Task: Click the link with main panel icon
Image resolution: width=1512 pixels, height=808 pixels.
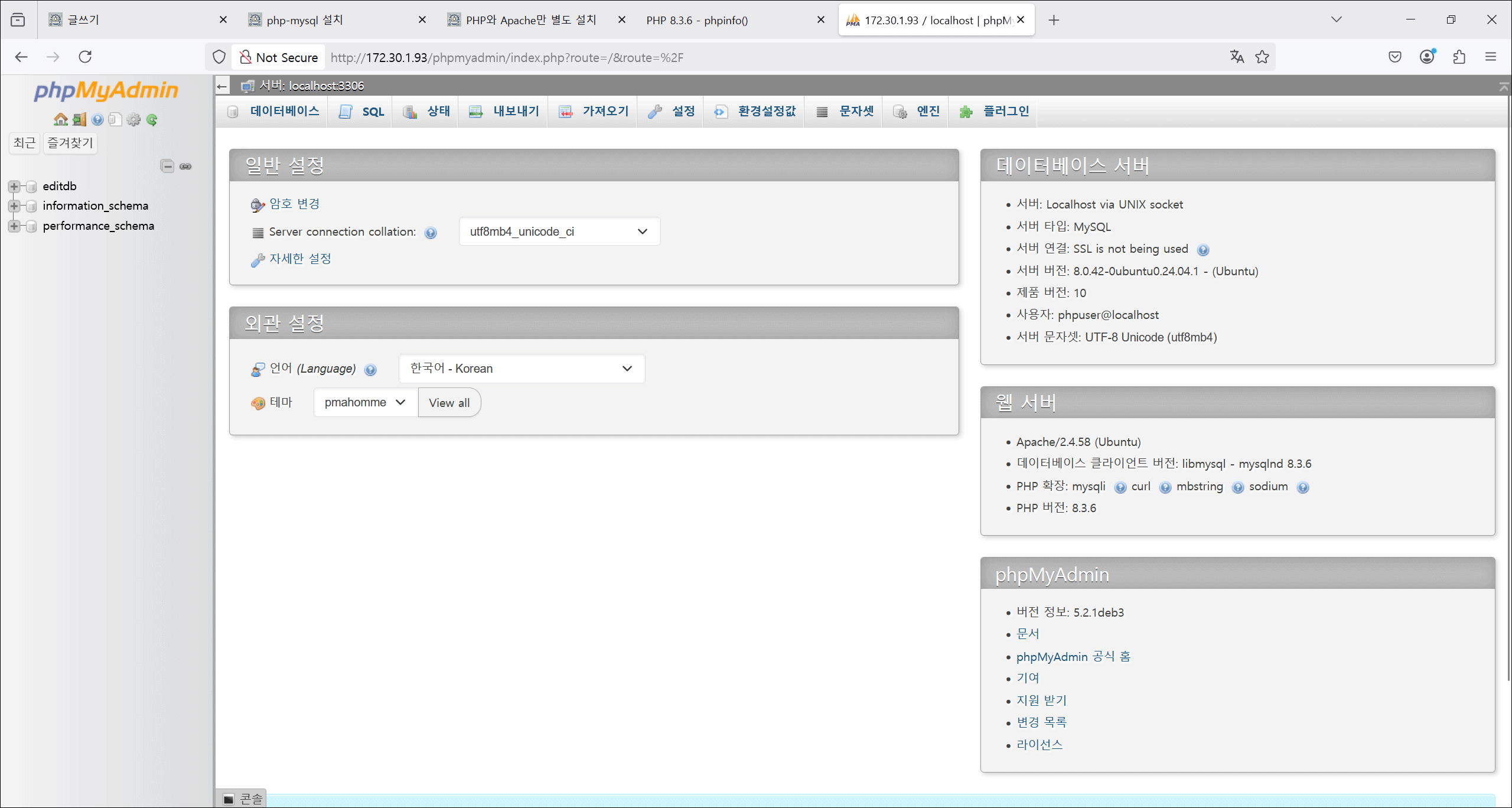Action: pos(185,167)
